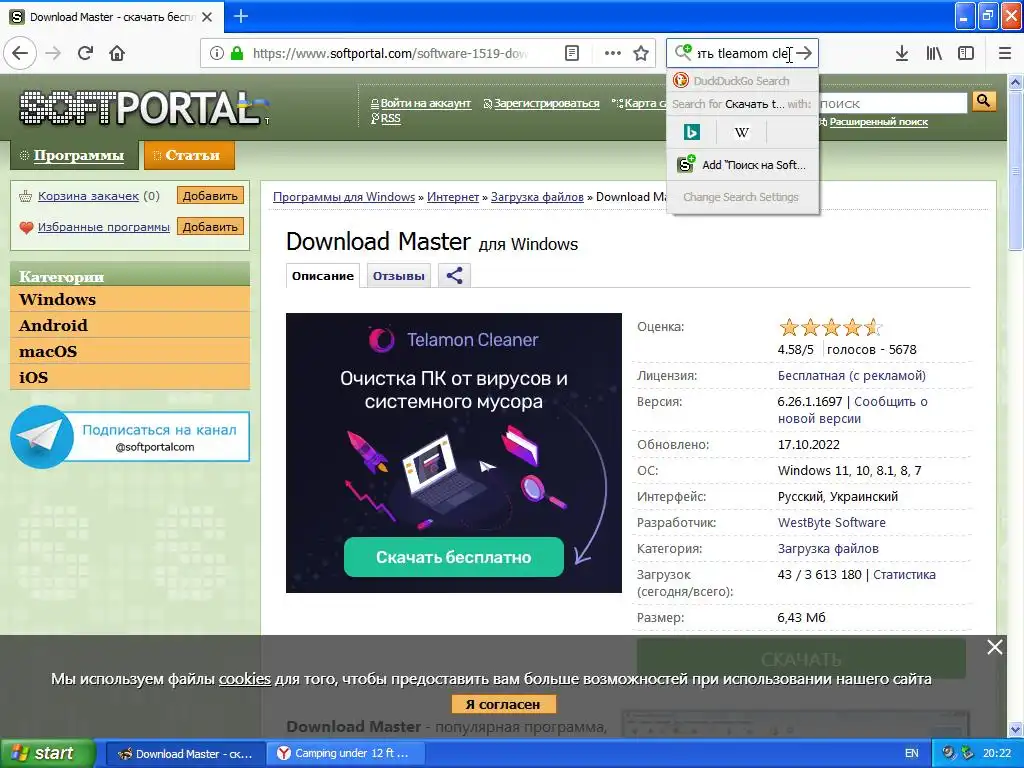Add "Поиск на Soft..." search engine
The height and width of the screenshot is (768, 1024).
coord(743,165)
